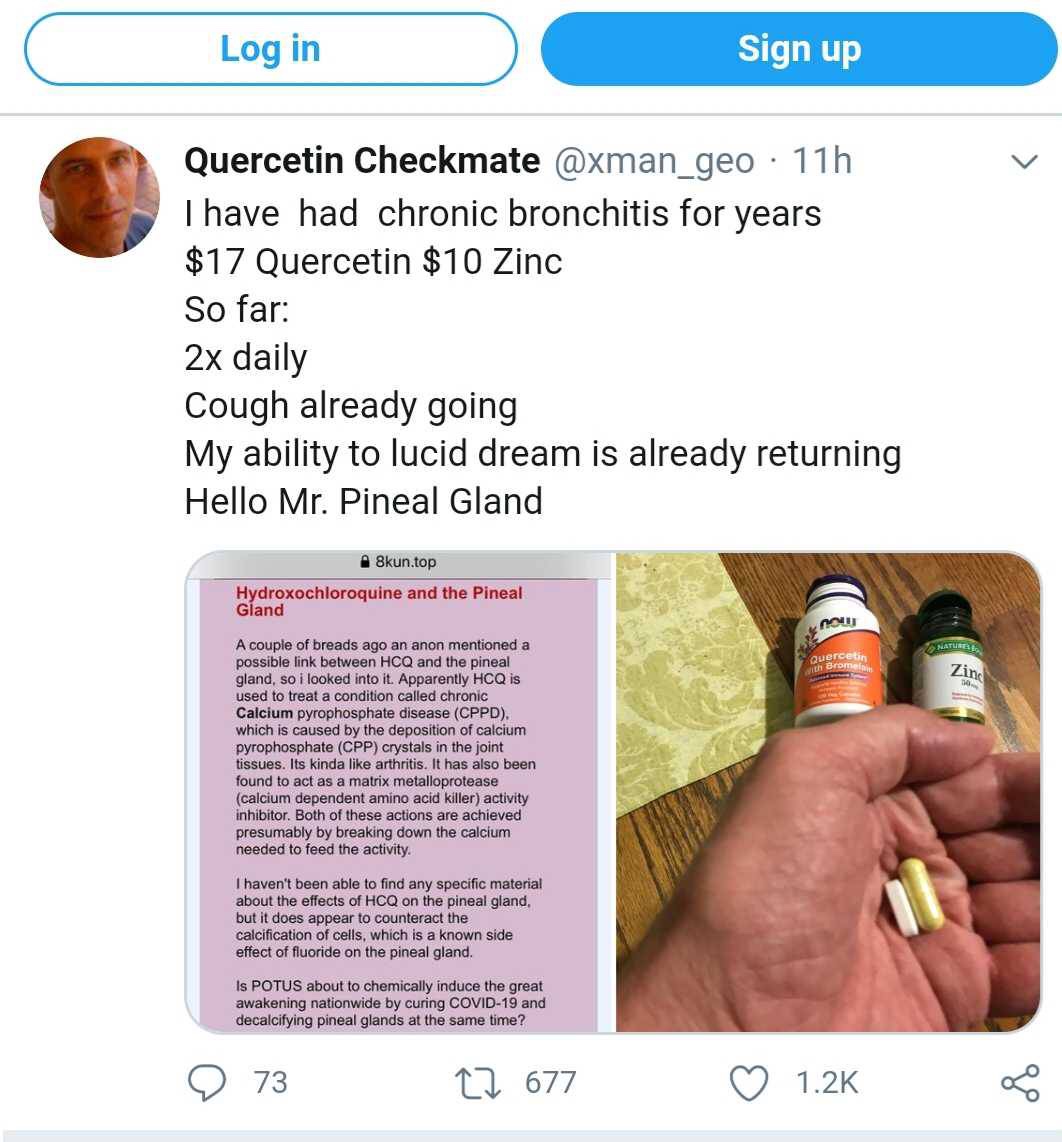Screen dimensions: 1062x1142
Task: Open the Quercetin Checkmate display name
Action: [362, 161]
